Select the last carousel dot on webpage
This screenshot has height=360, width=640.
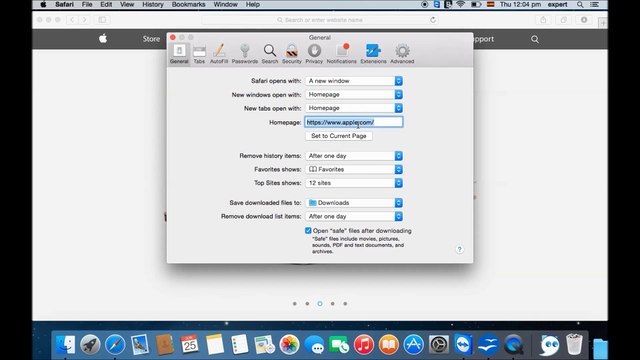[x=345, y=304]
